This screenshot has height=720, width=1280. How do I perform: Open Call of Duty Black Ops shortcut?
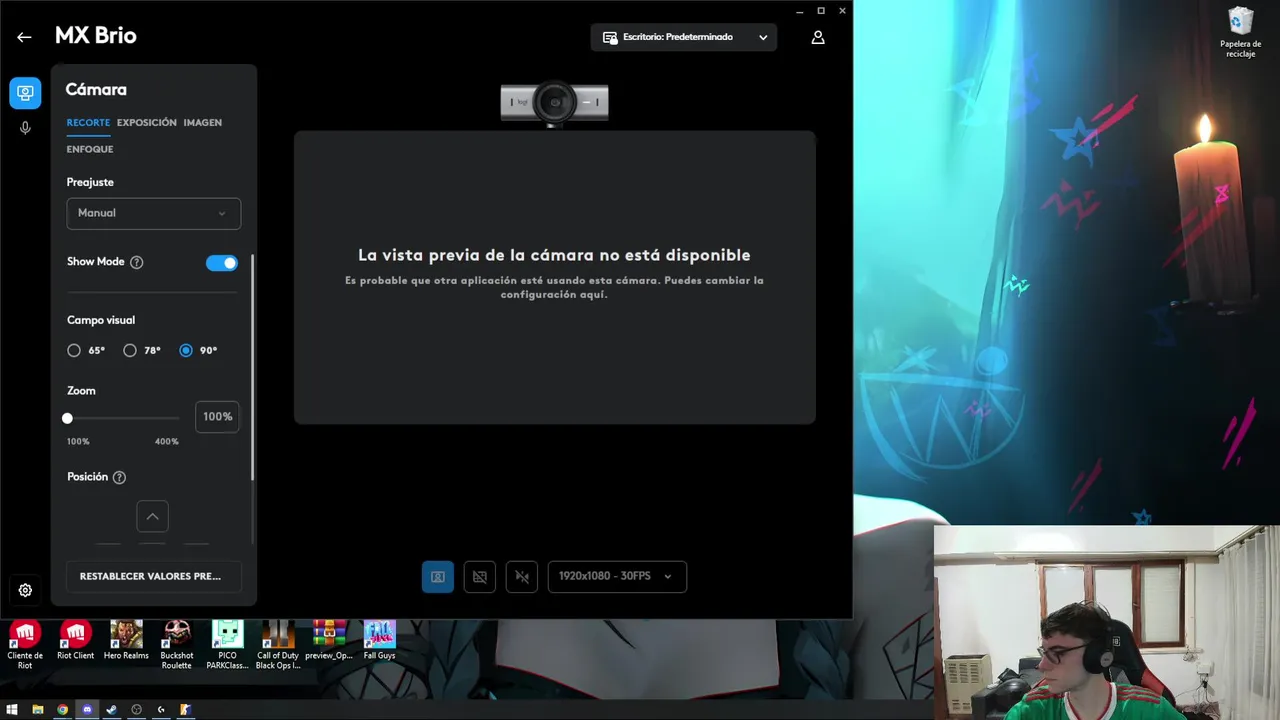pyautogui.click(x=278, y=645)
